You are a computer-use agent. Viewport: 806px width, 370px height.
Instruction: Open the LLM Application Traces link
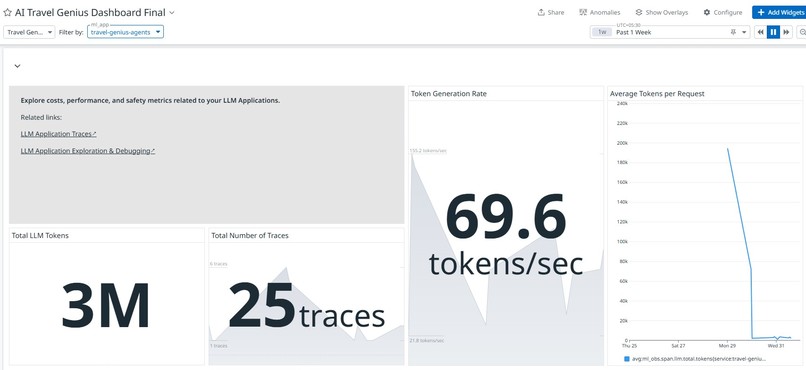click(x=59, y=134)
